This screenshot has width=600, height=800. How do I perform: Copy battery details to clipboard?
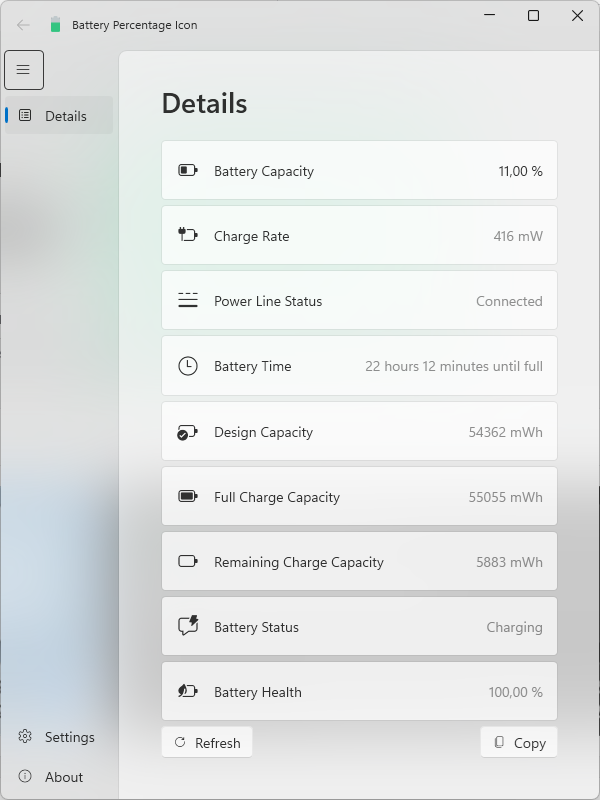519,742
